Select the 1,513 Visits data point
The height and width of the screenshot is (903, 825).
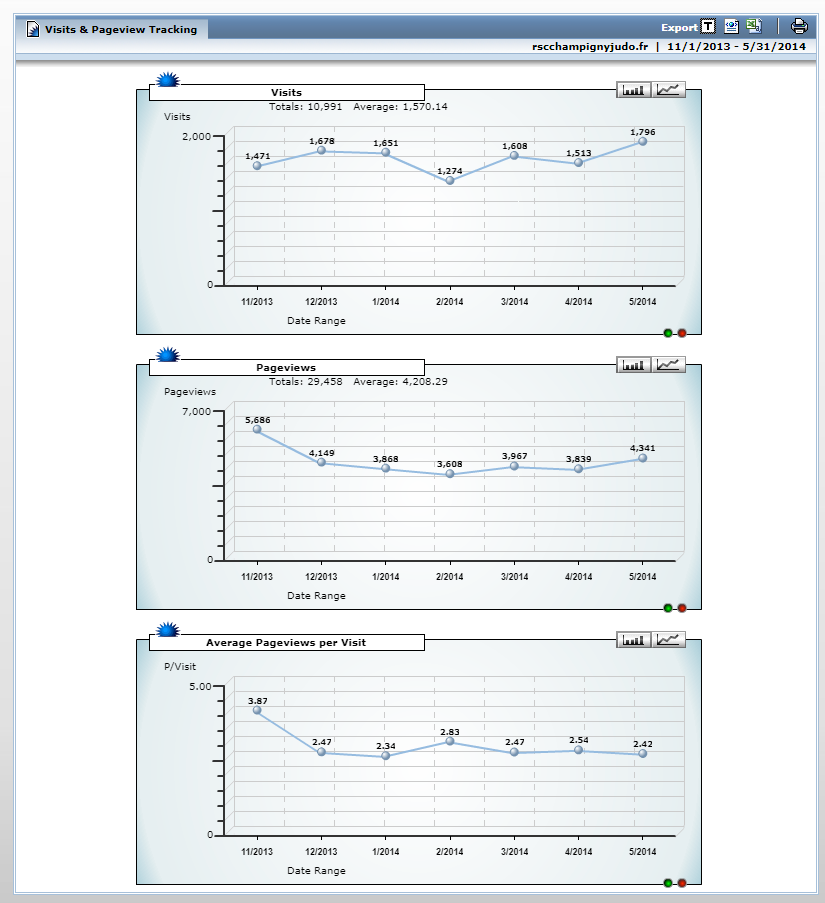click(x=579, y=162)
